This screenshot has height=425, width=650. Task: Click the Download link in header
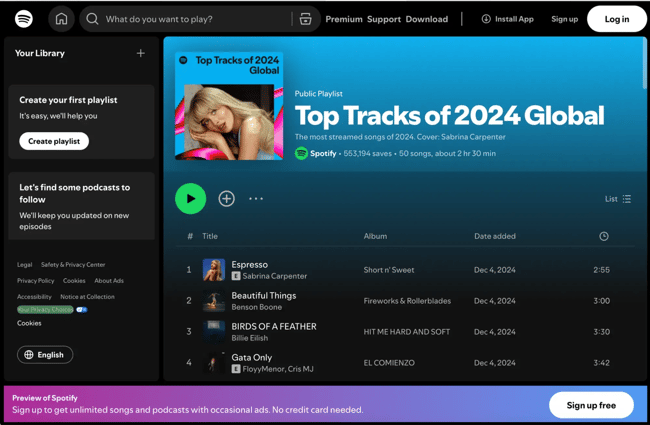427,19
